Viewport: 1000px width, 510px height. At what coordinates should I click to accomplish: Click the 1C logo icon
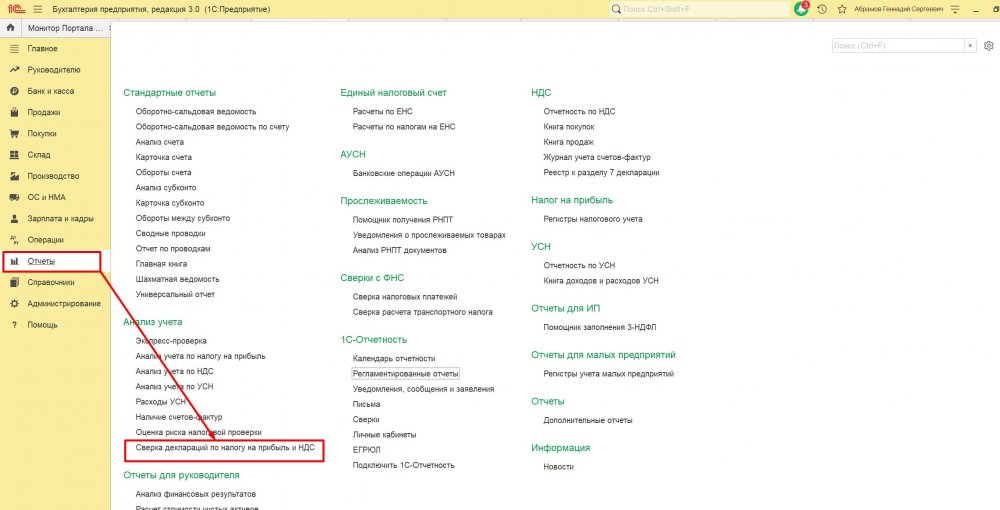15,10
